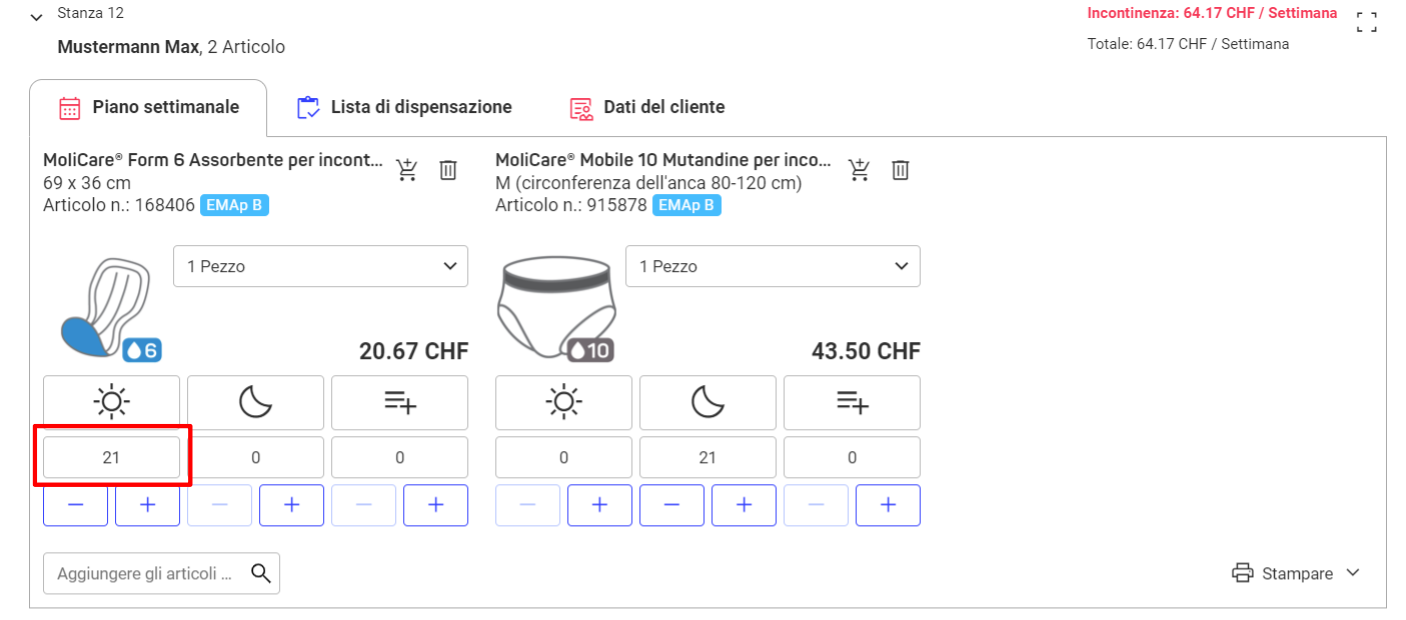1406x620 pixels.
Task: Increase the Mobile 10 night quantity
Action: pyautogui.click(x=743, y=505)
